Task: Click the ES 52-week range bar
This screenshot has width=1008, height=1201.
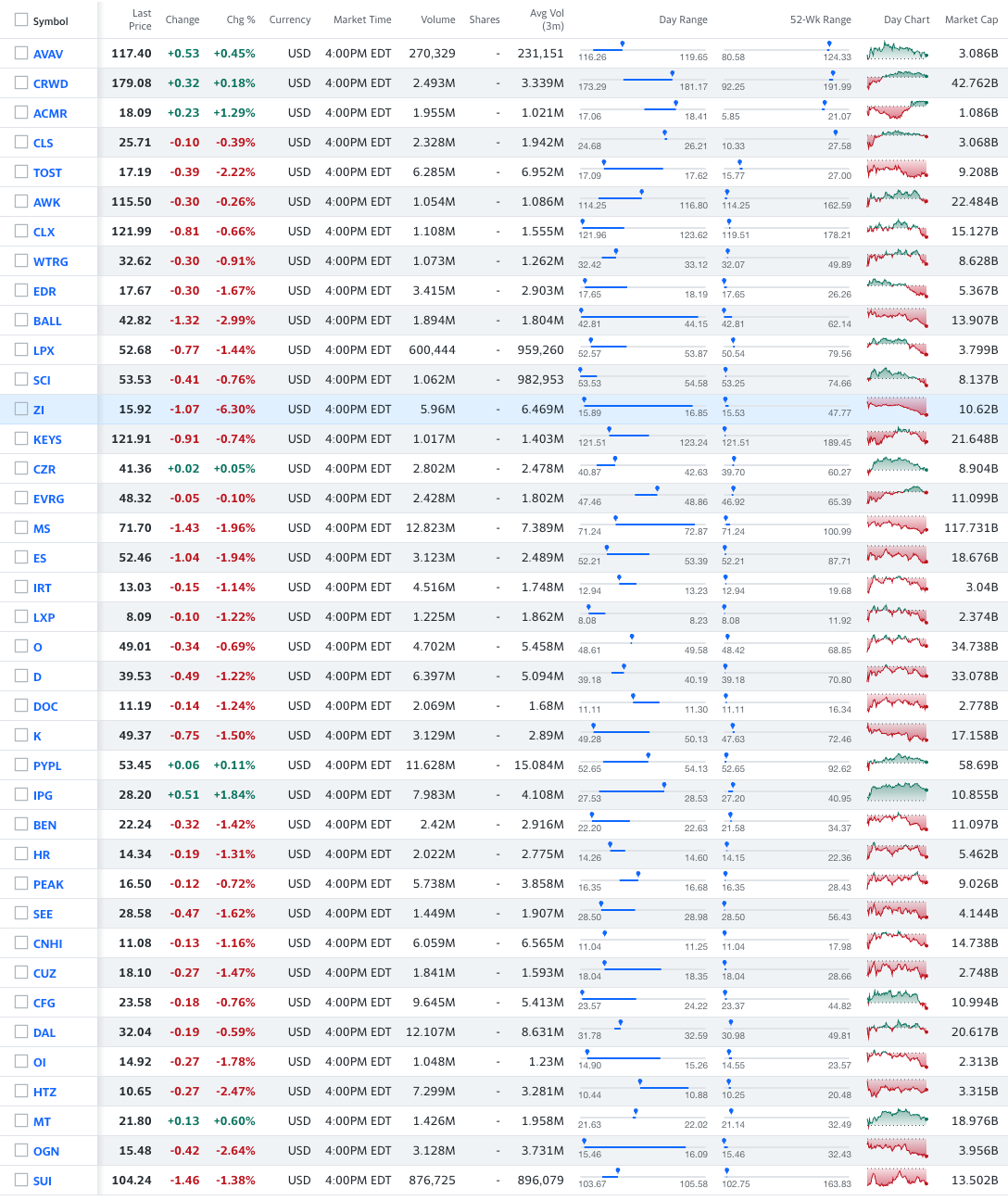Action: [x=787, y=554]
